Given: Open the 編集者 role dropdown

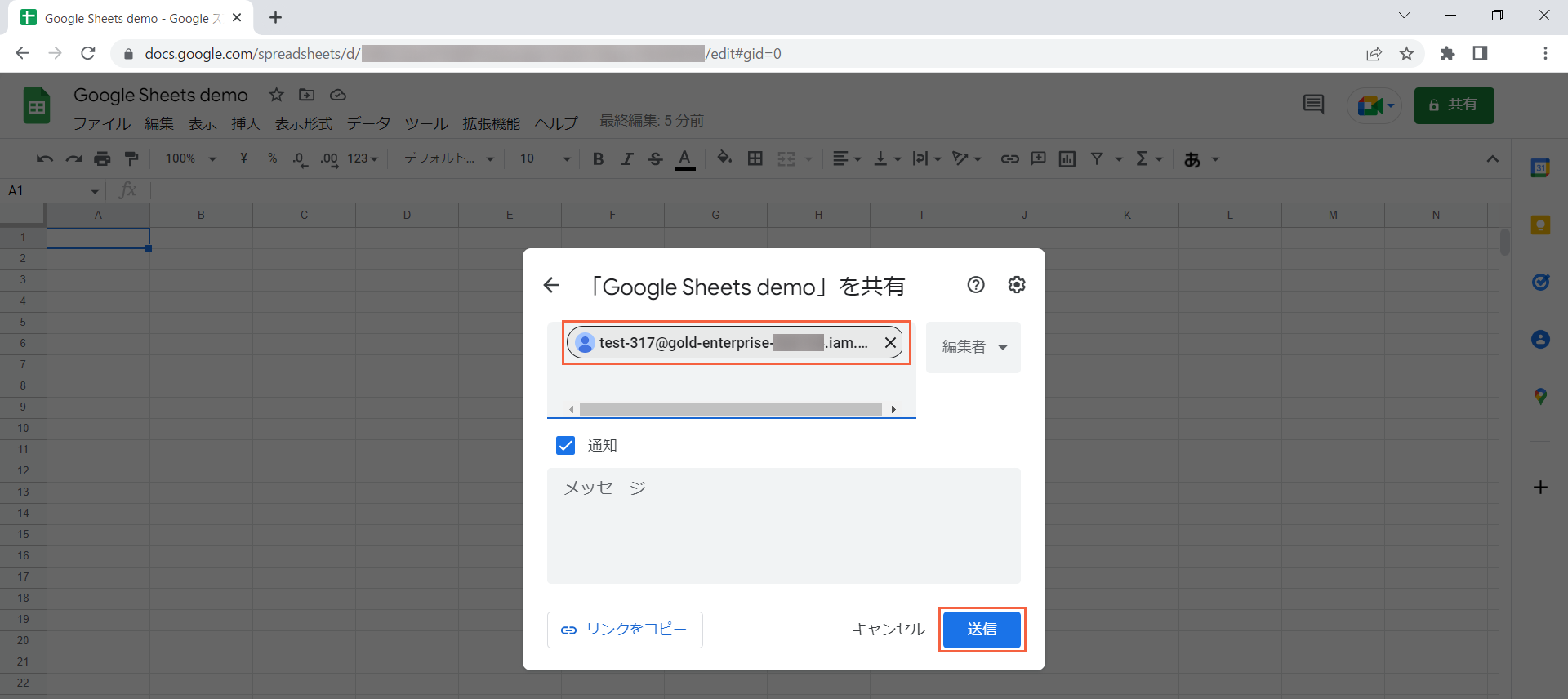Looking at the screenshot, I should click(x=973, y=347).
